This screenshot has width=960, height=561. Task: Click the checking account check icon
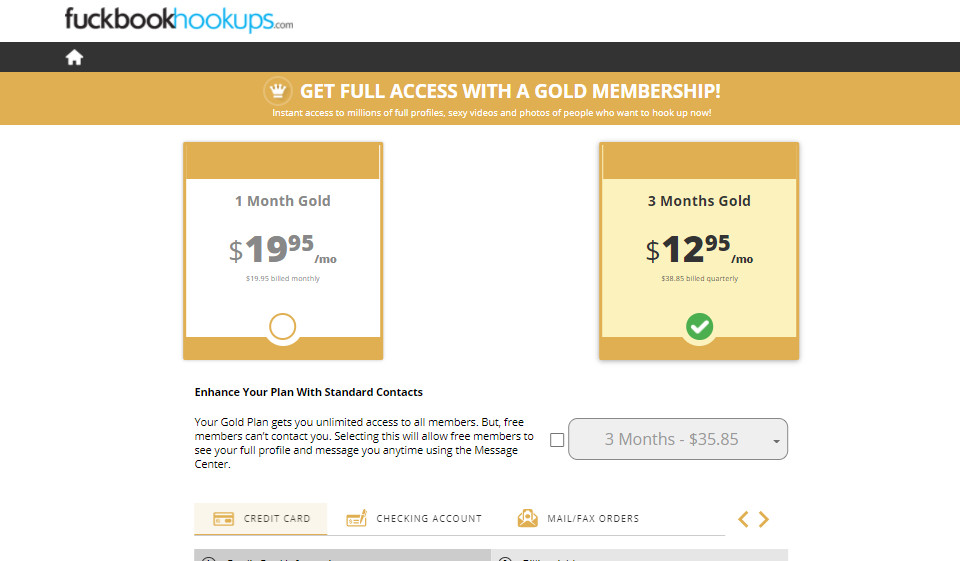tap(356, 518)
